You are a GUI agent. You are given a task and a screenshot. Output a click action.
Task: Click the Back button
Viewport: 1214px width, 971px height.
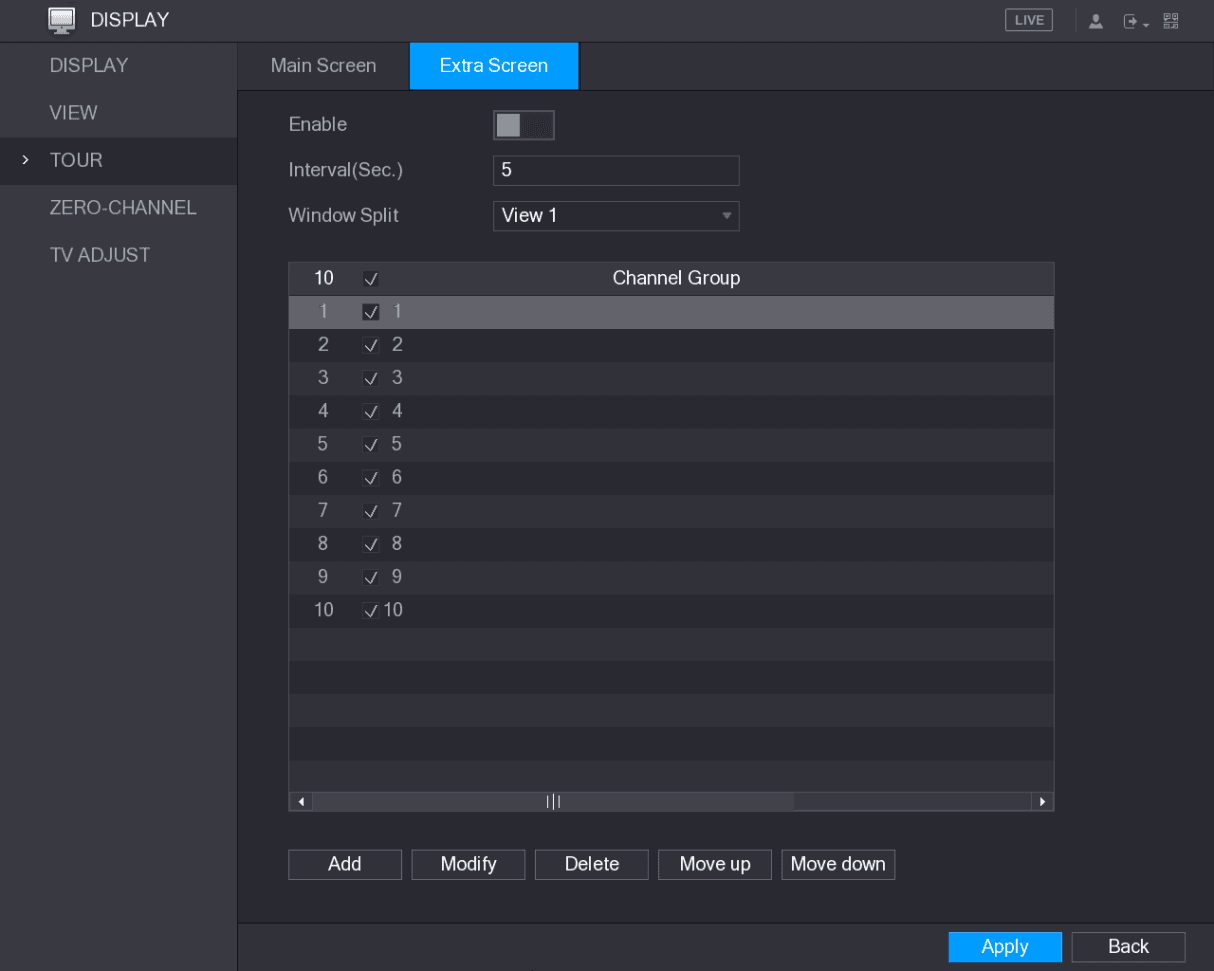click(x=1128, y=946)
